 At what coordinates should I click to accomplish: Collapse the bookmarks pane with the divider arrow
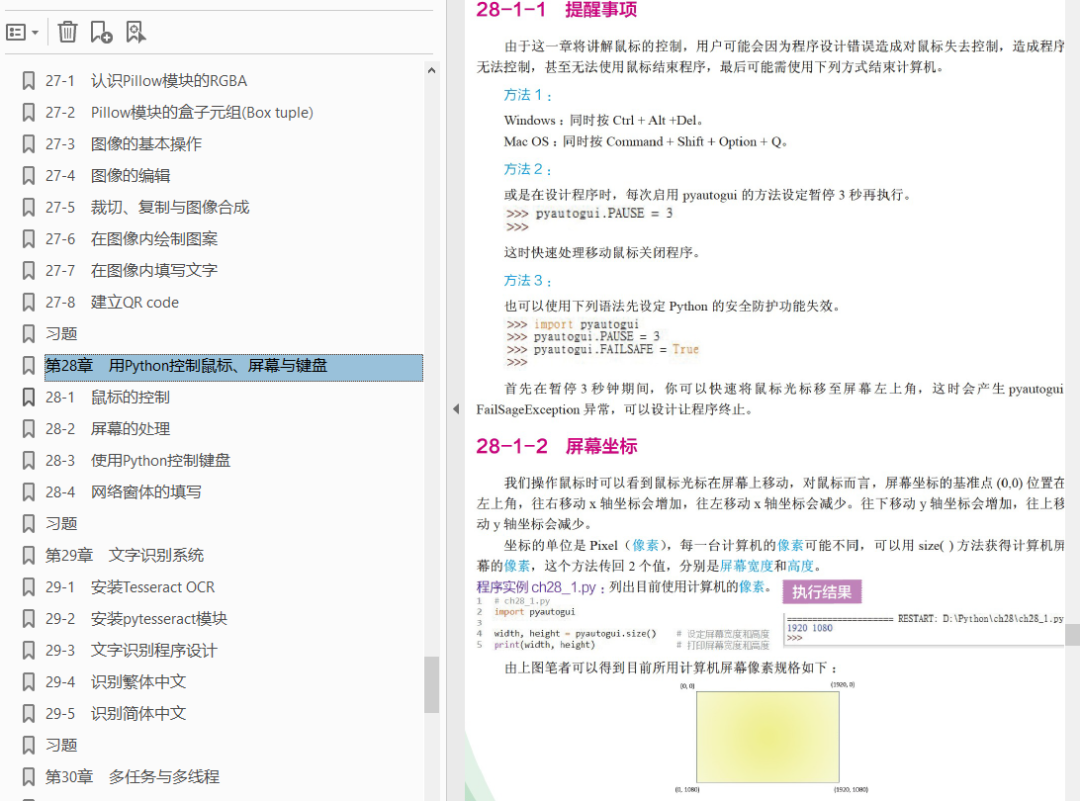pos(455,409)
